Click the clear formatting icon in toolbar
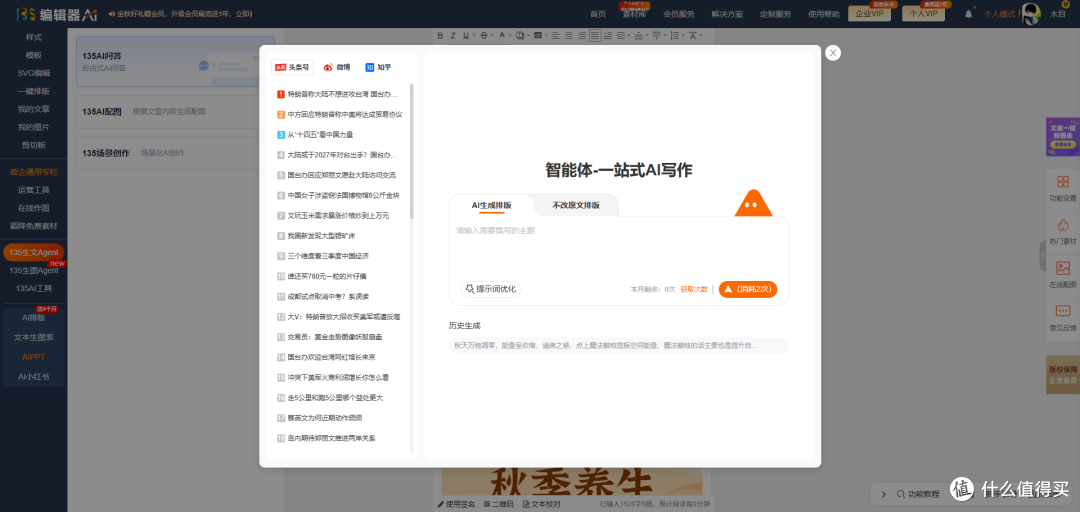 [x=692, y=35]
